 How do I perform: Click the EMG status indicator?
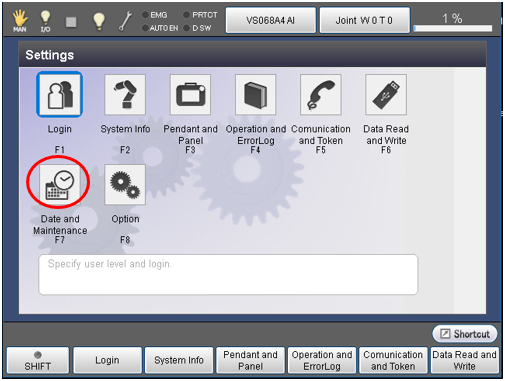coord(155,15)
